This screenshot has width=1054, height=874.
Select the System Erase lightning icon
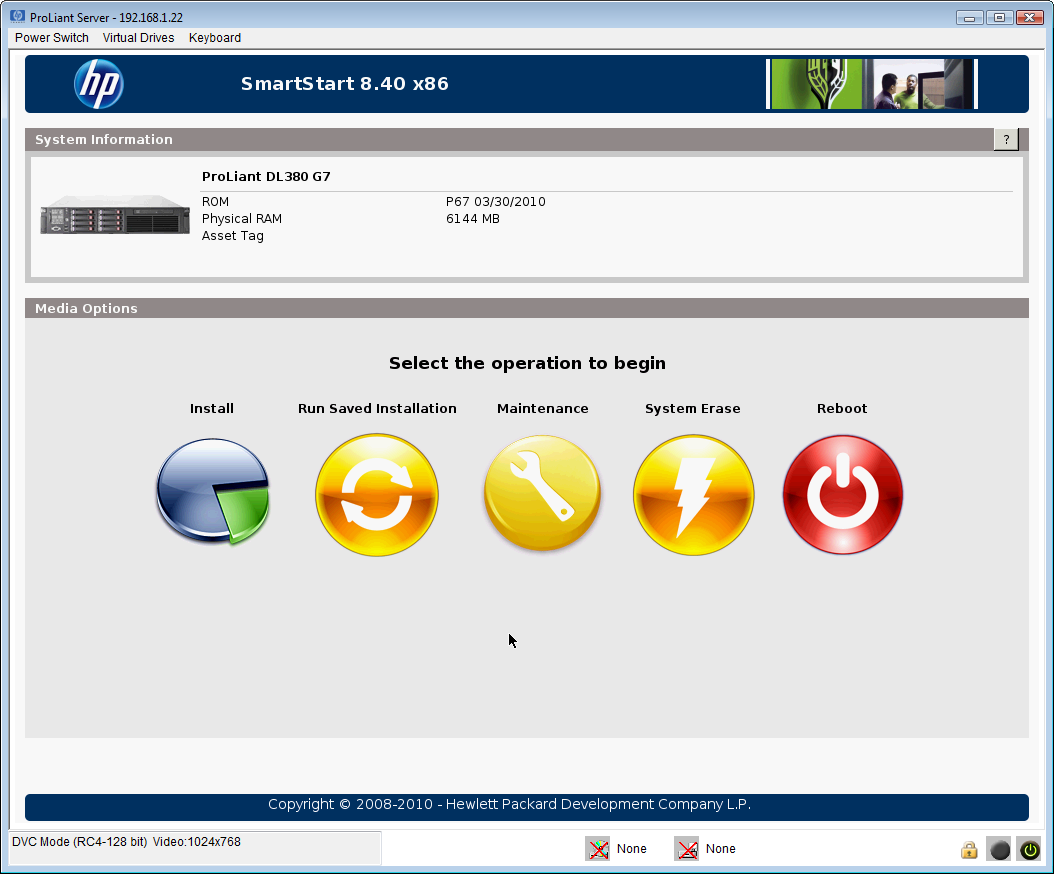pyautogui.click(x=694, y=495)
